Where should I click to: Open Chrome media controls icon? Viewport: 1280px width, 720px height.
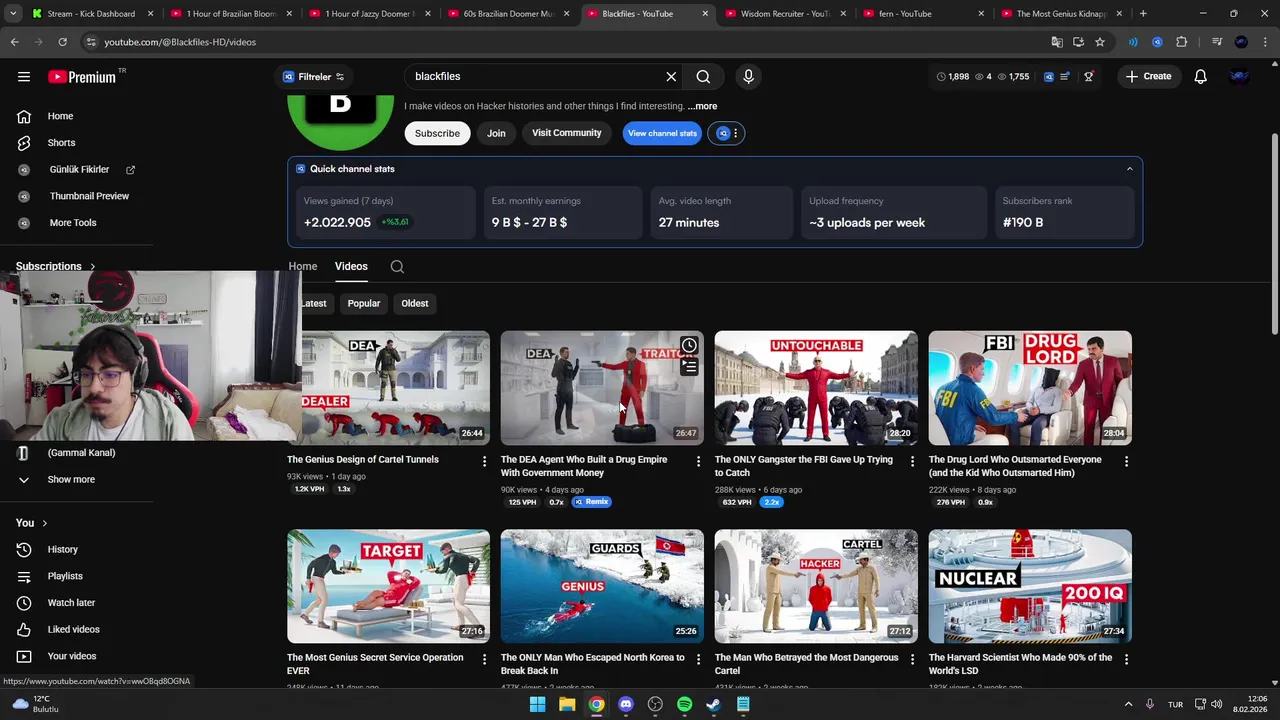point(1217,42)
